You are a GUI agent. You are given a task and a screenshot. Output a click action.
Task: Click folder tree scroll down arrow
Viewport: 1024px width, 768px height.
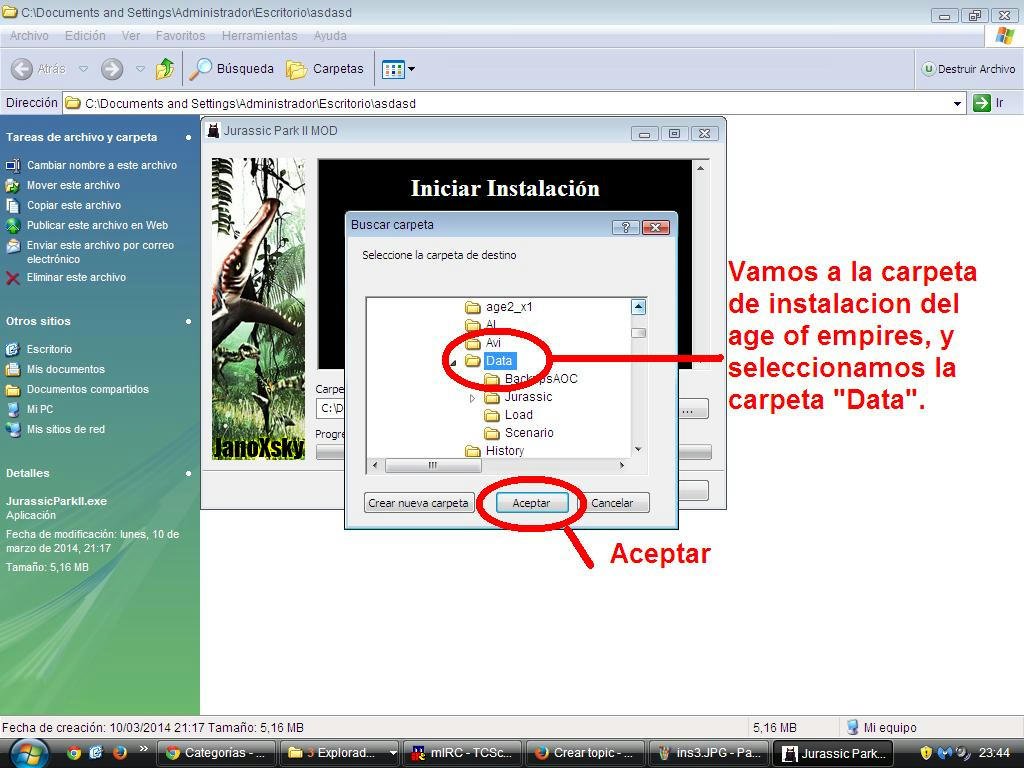(639, 449)
